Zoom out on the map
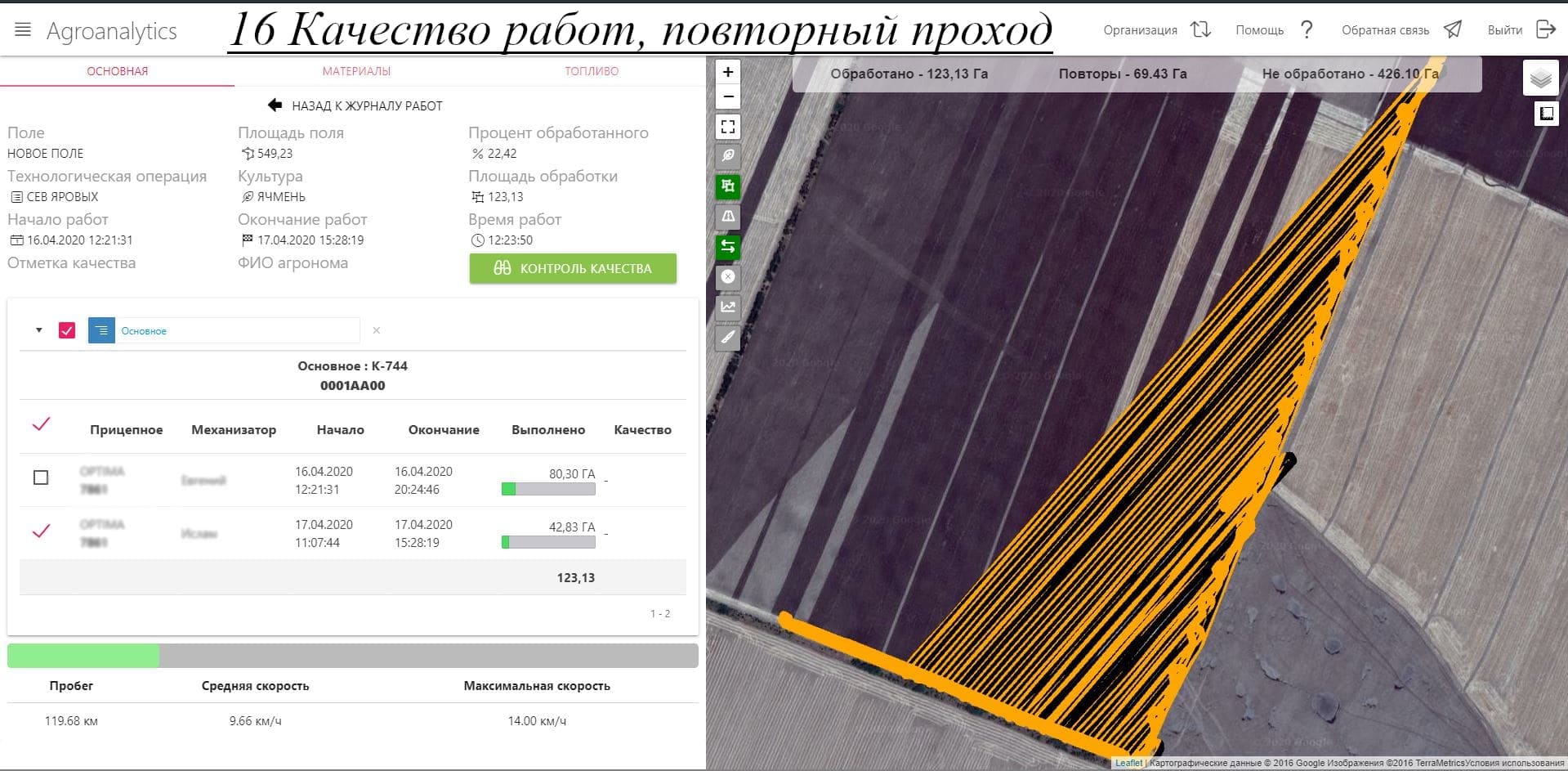 click(727, 97)
